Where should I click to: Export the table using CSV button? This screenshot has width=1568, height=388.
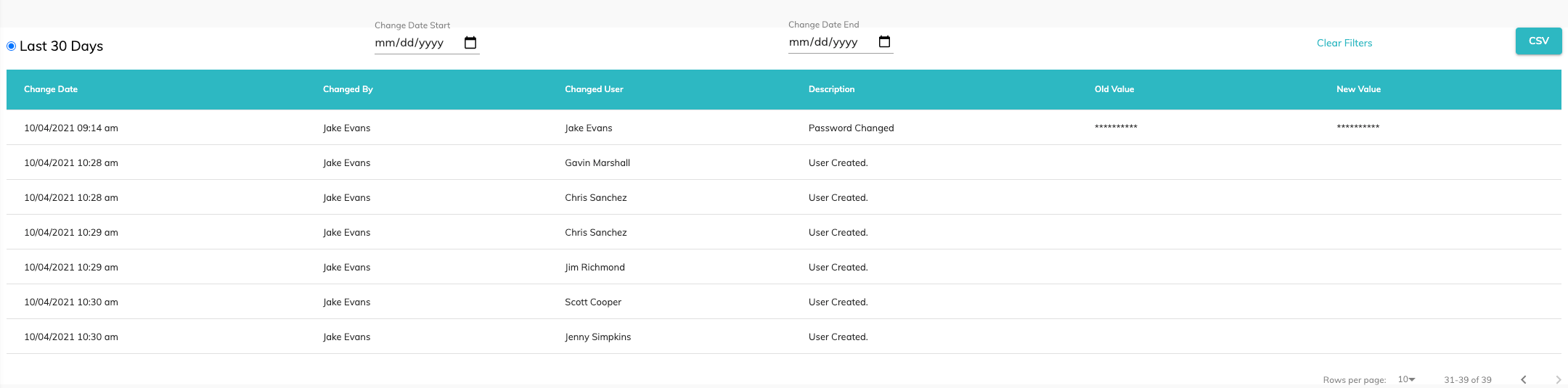click(x=1538, y=41)
